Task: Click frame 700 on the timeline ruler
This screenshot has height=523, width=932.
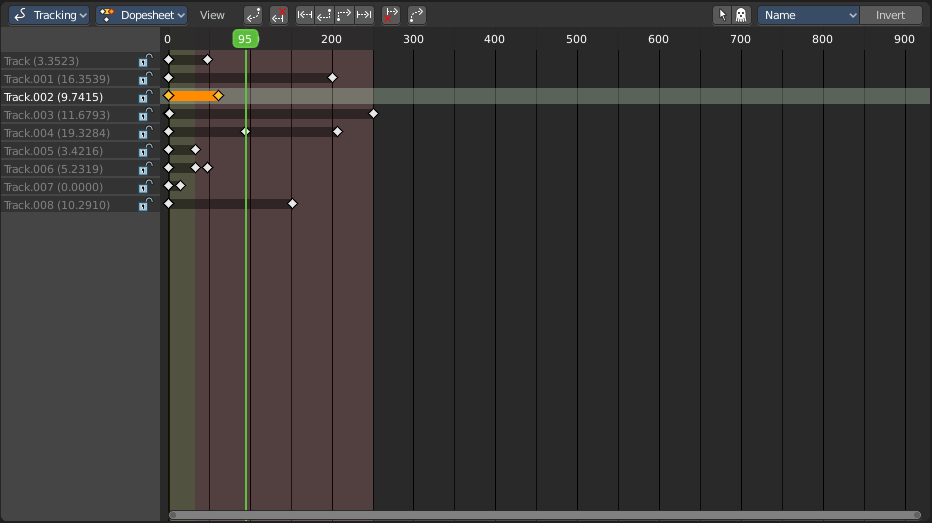Action: (741, 39)
